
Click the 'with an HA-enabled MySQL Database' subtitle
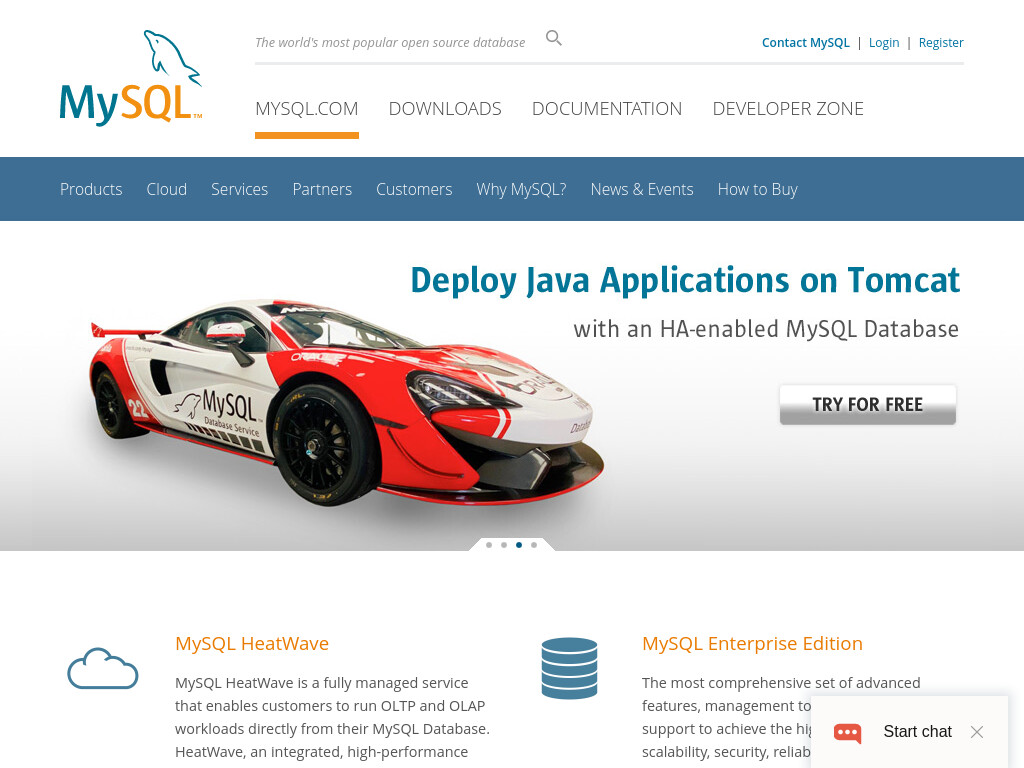(x=766, y=329)
